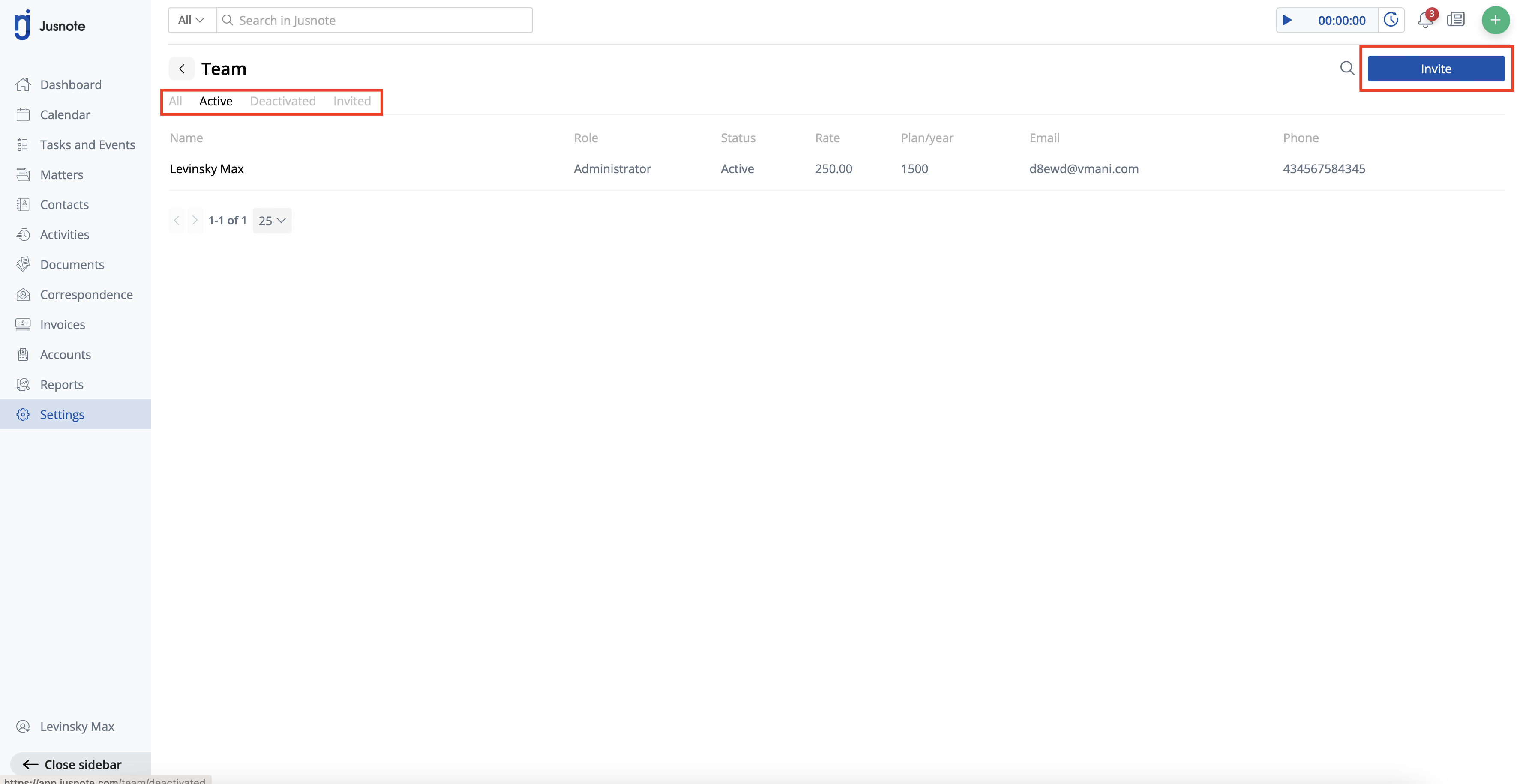Click the 1500 plan/year value

pos(914,168)
